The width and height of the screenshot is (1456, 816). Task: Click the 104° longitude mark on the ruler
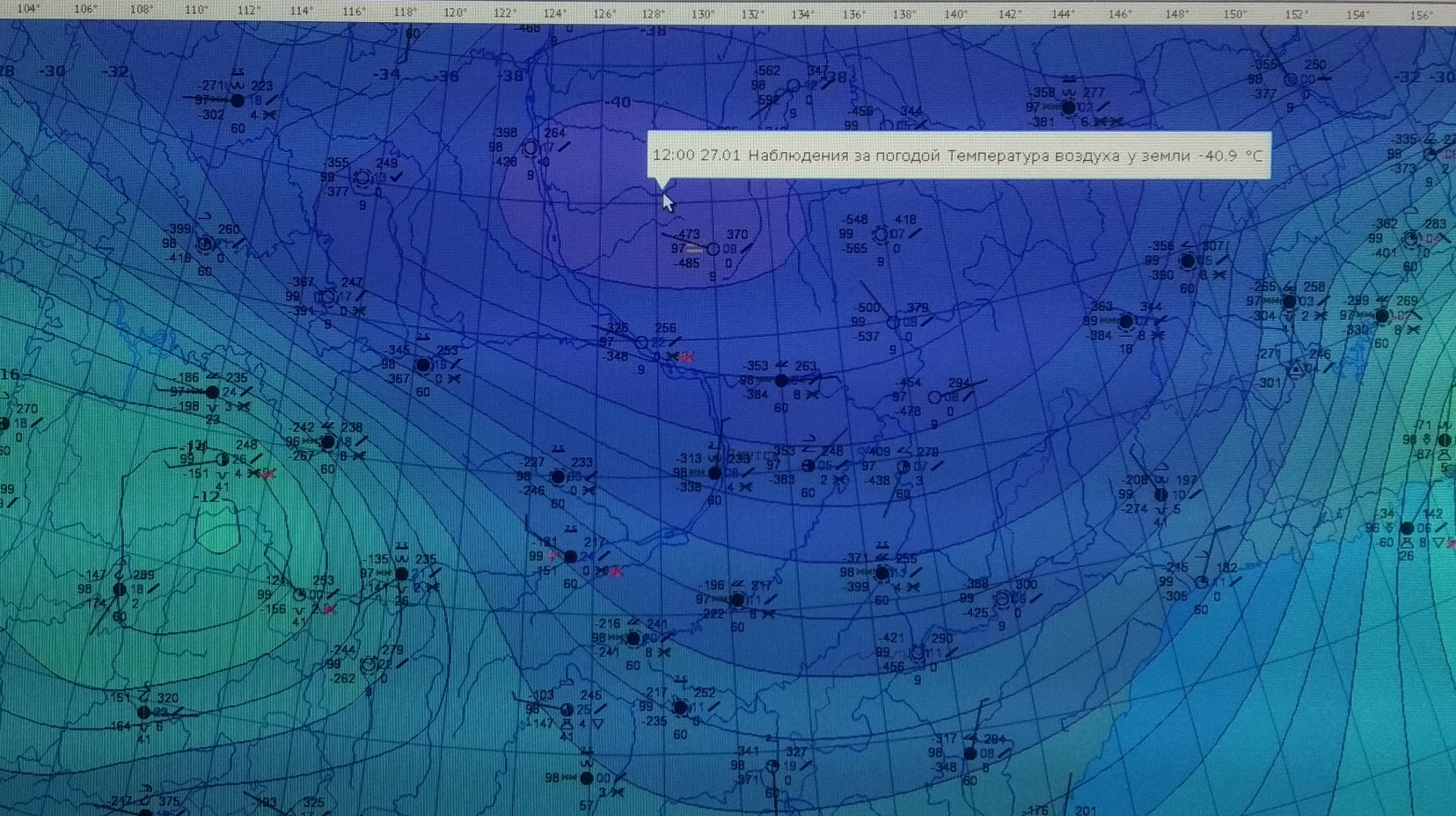click(x=30, y=9)
